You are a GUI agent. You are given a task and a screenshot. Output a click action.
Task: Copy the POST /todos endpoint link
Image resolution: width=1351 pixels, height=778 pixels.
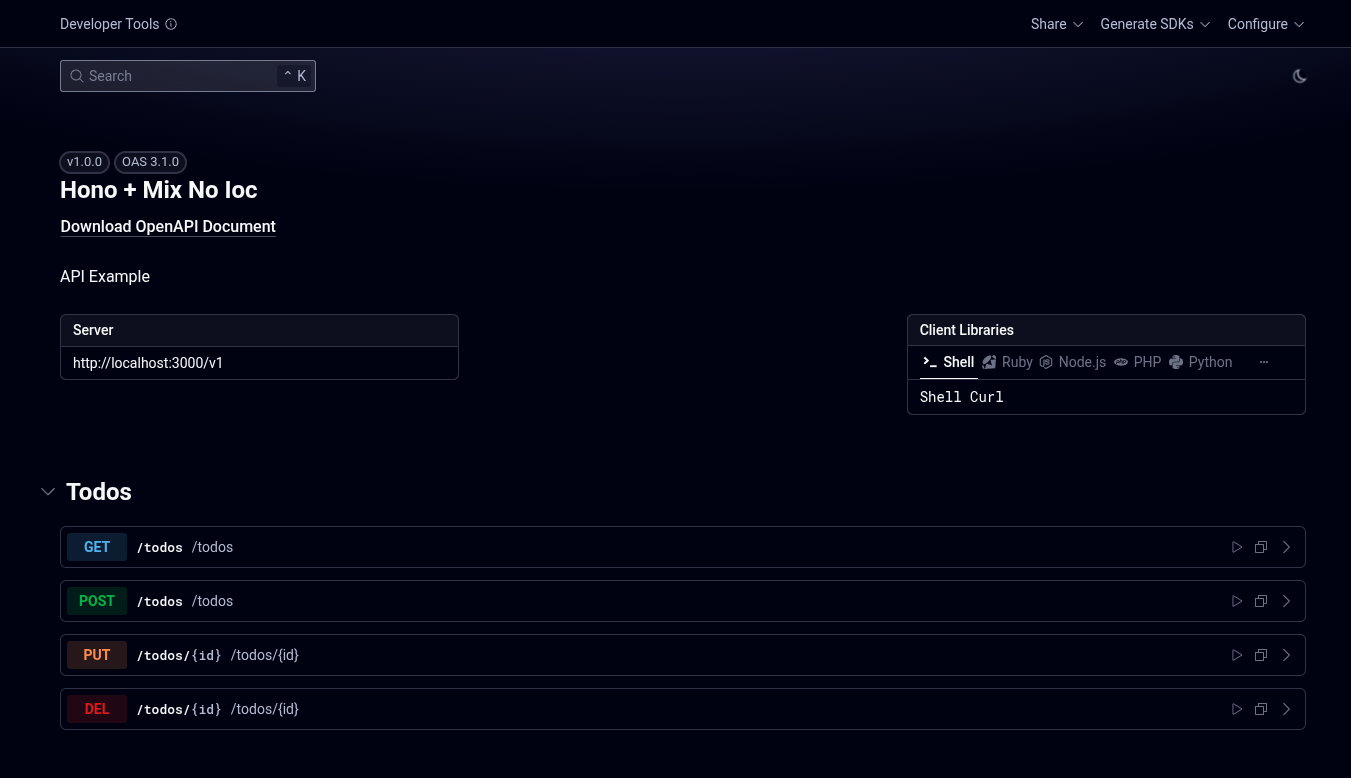coord(1261,601)
